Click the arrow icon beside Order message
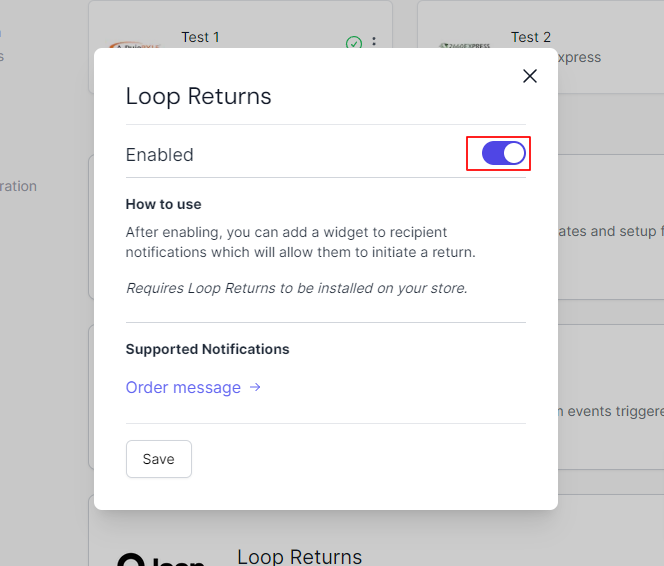Viewport: 664px width, 566px height. tap(255, 387)
